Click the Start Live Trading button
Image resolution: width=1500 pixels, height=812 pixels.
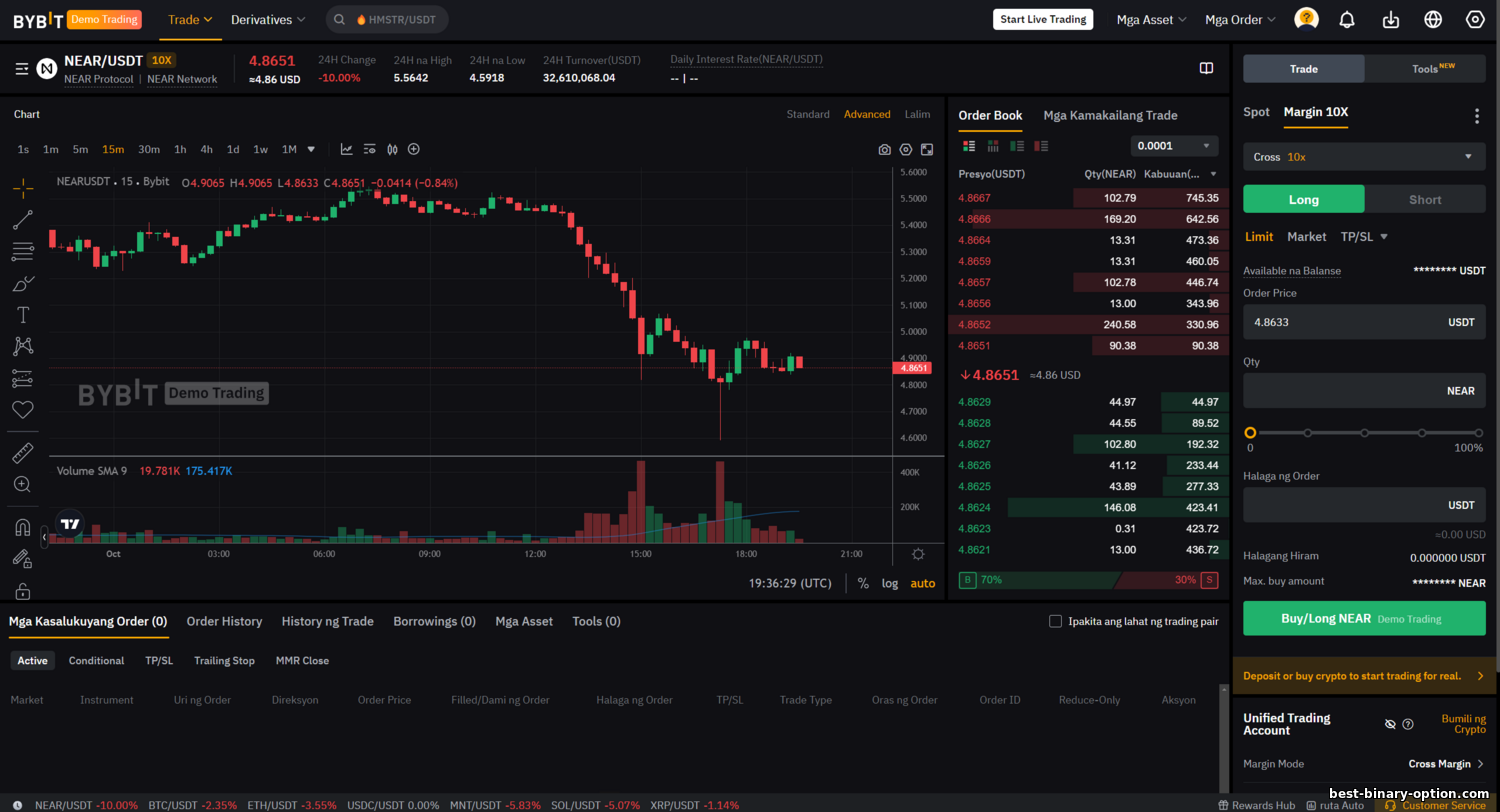[1042, 20]
